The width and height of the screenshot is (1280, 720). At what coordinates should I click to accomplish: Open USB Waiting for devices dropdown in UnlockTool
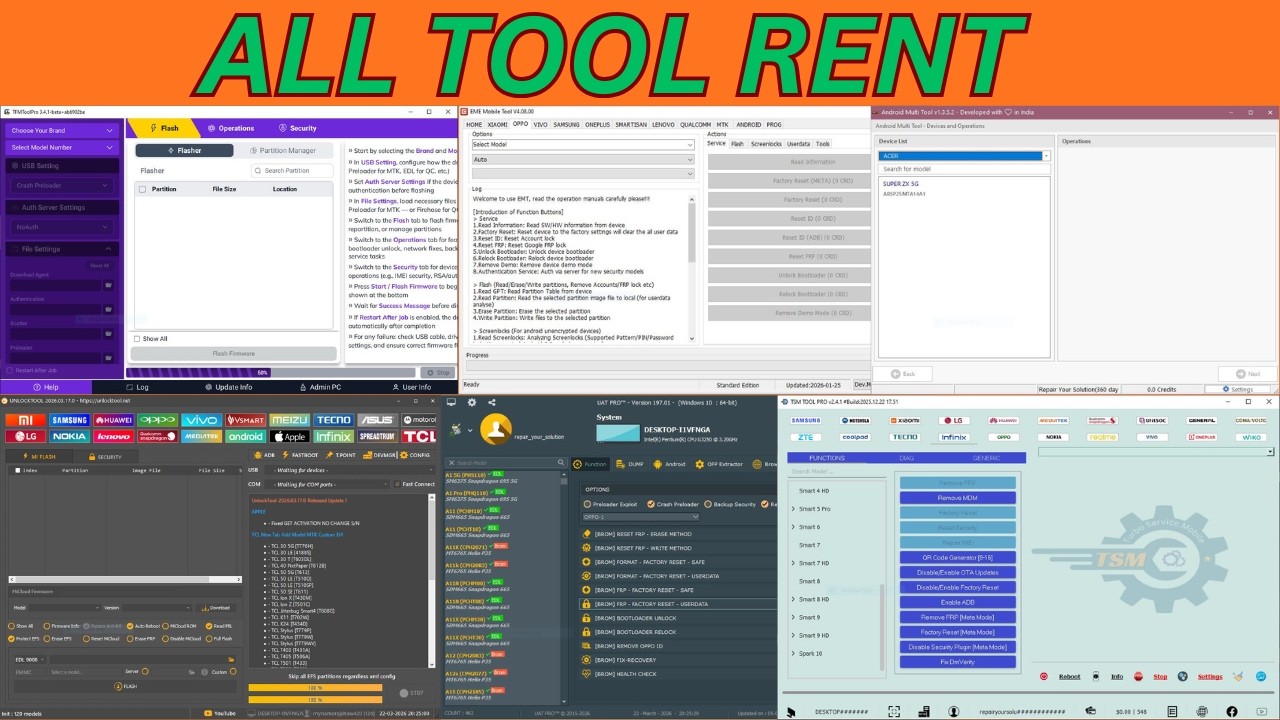(350, 470)
